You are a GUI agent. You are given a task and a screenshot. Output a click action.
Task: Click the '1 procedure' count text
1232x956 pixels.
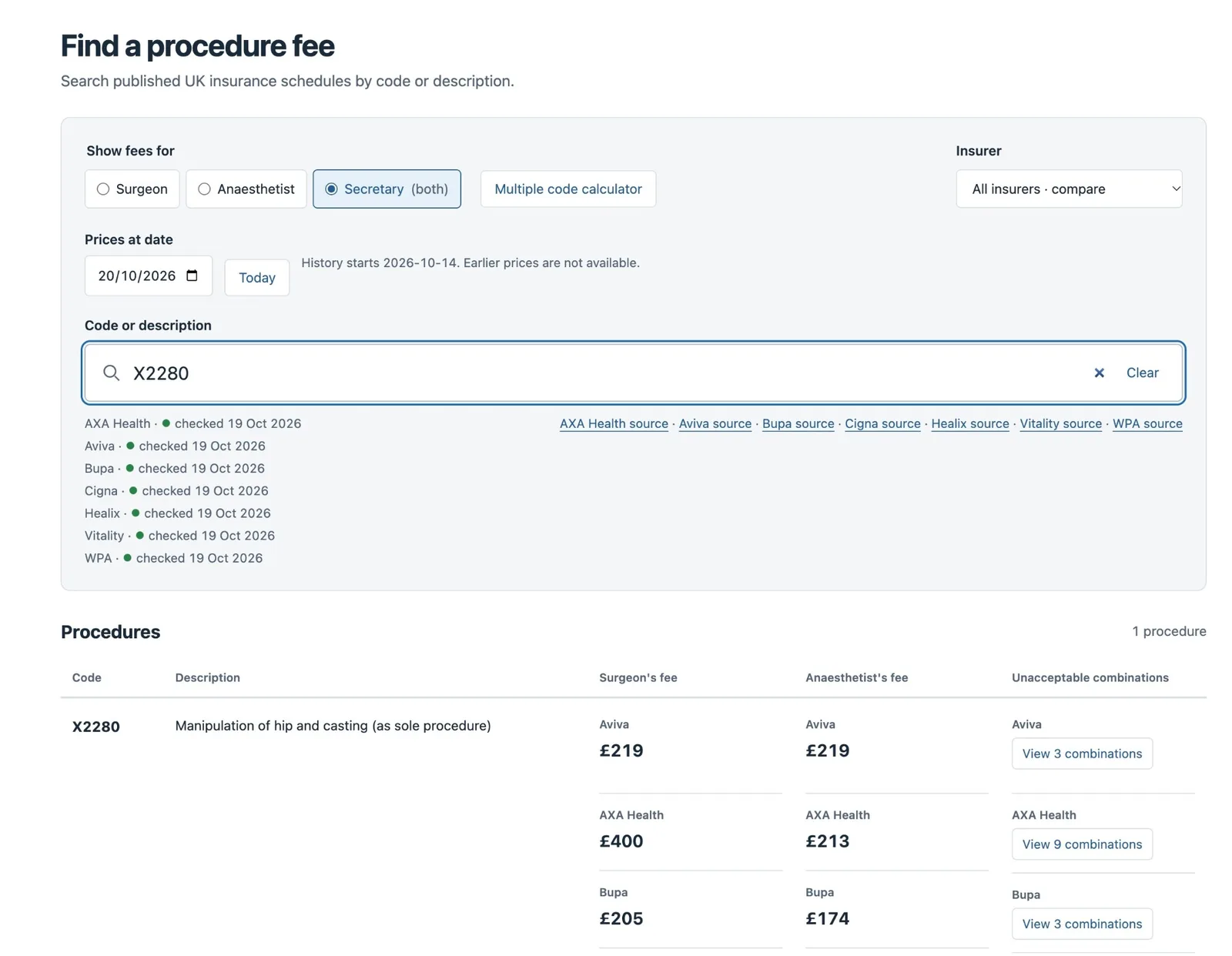point(1169,632)
